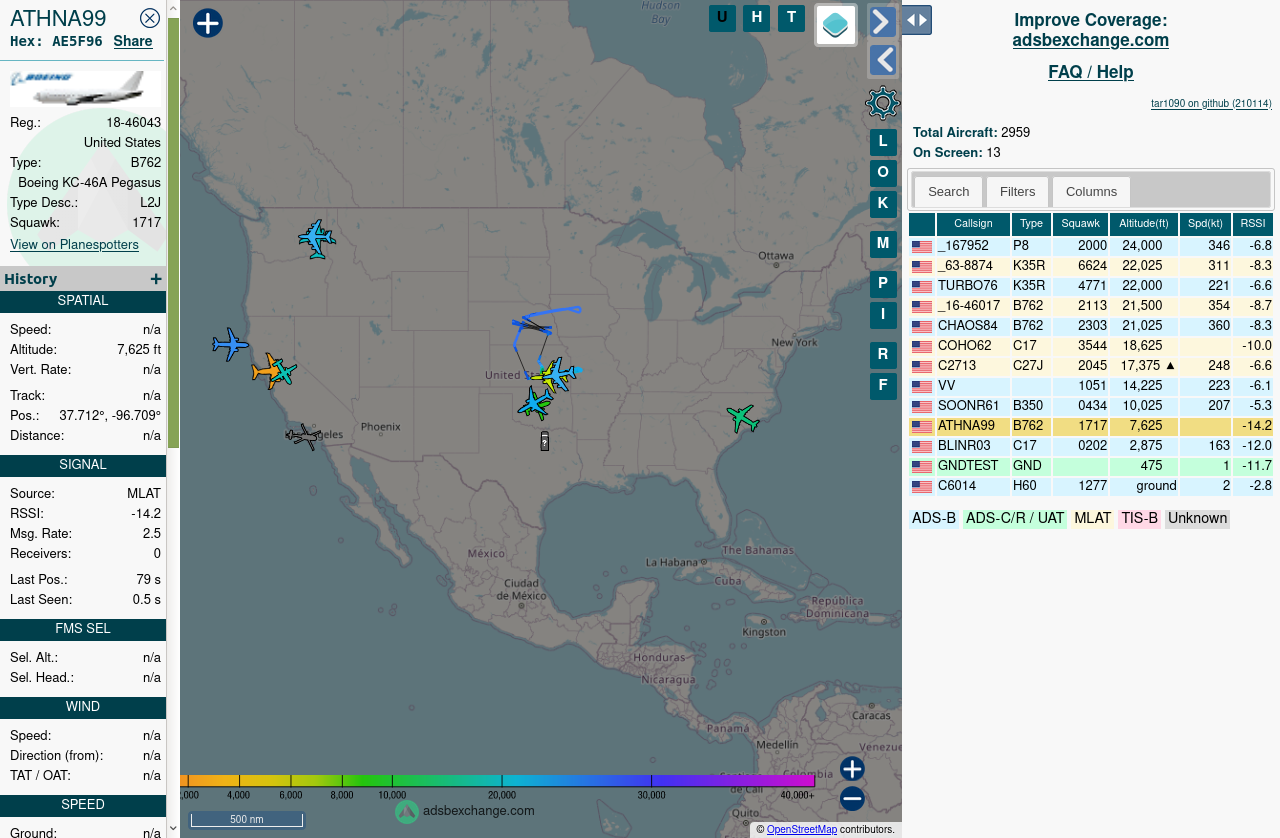Toggle the L map button
Screen dimensions: 1280x838
pos(883,143)
